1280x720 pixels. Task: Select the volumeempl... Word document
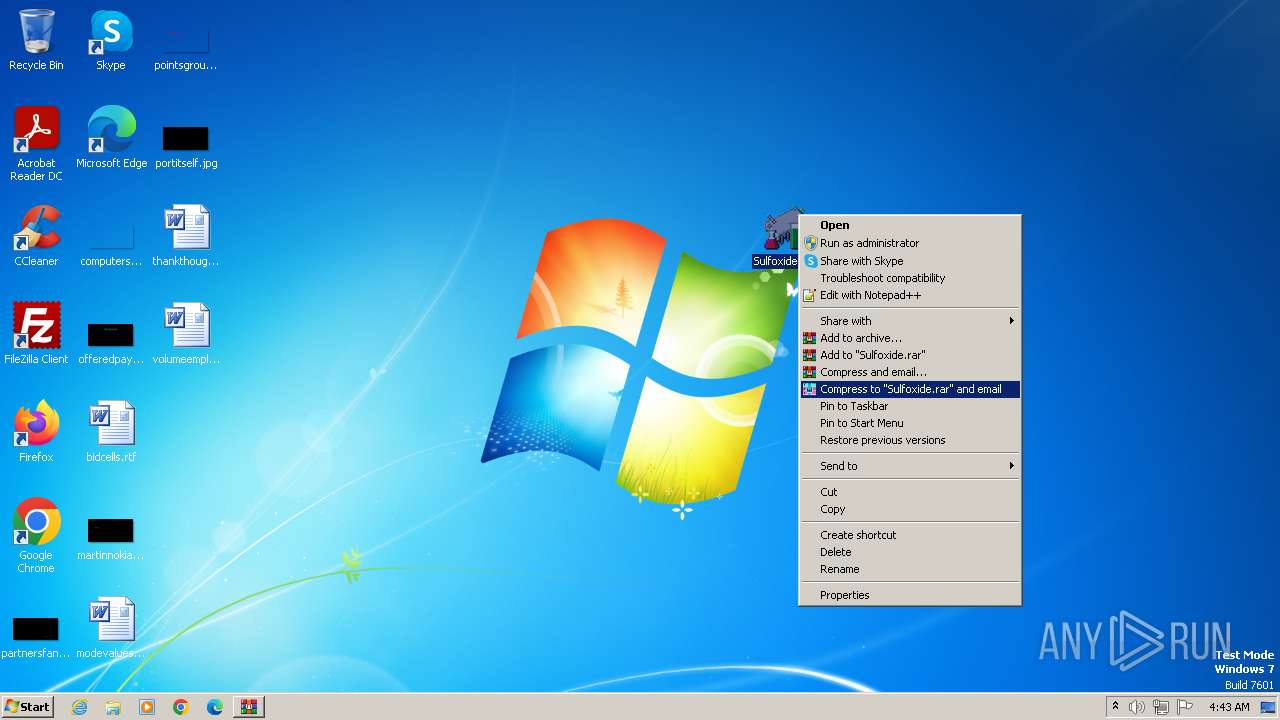(x=185, y=334)
